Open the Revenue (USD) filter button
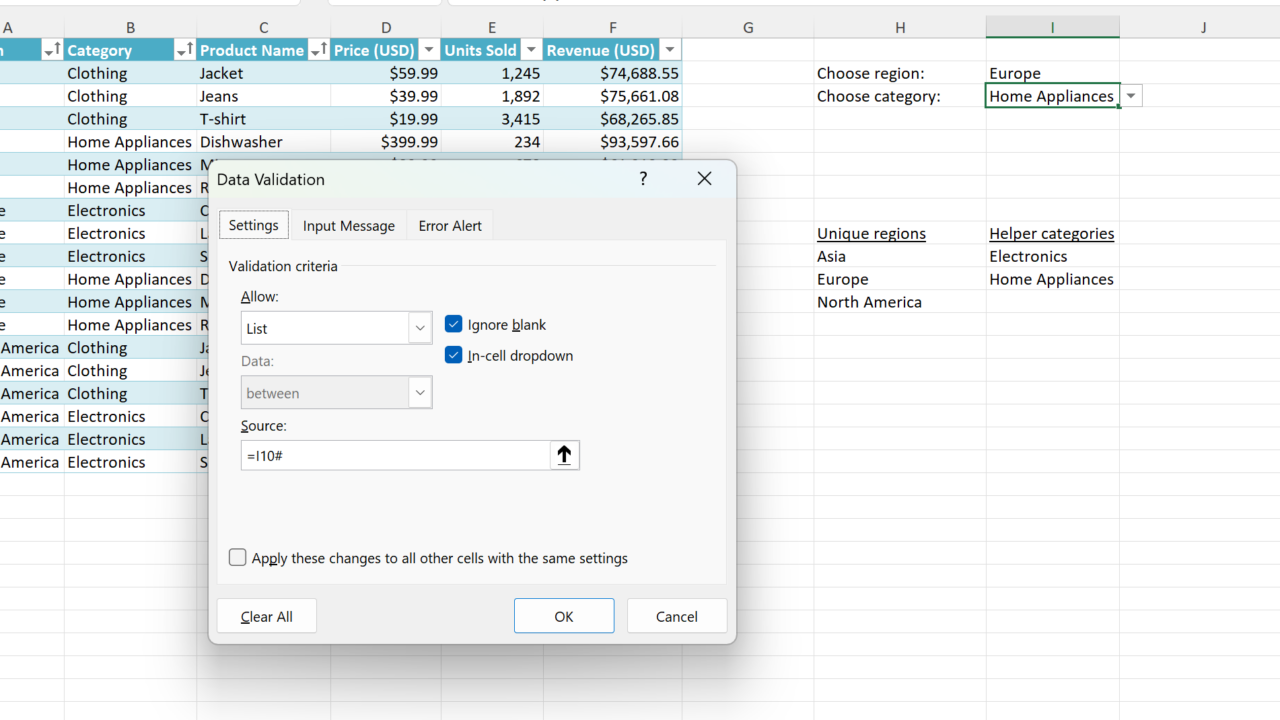1280x720 pixels. pos(669,50)
